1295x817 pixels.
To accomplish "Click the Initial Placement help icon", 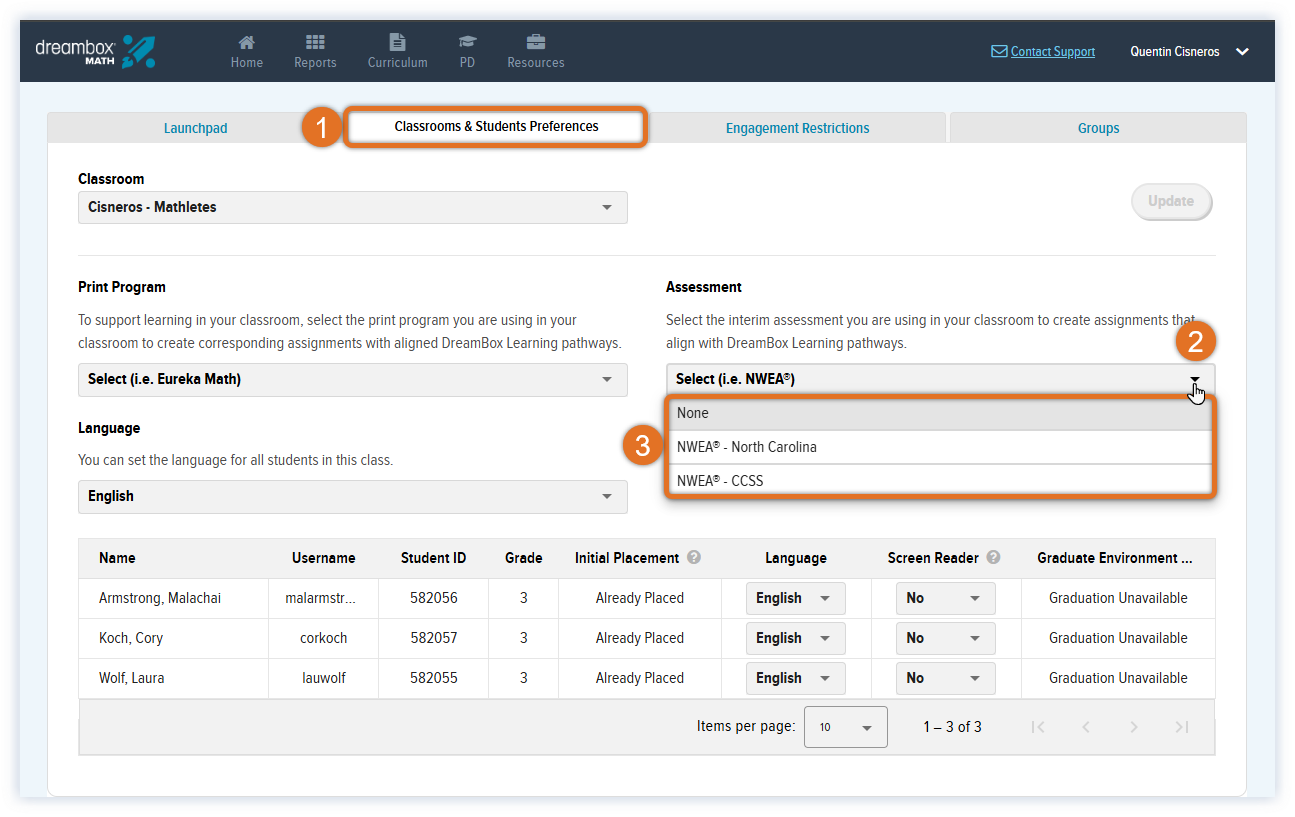I will coord(694,558).
